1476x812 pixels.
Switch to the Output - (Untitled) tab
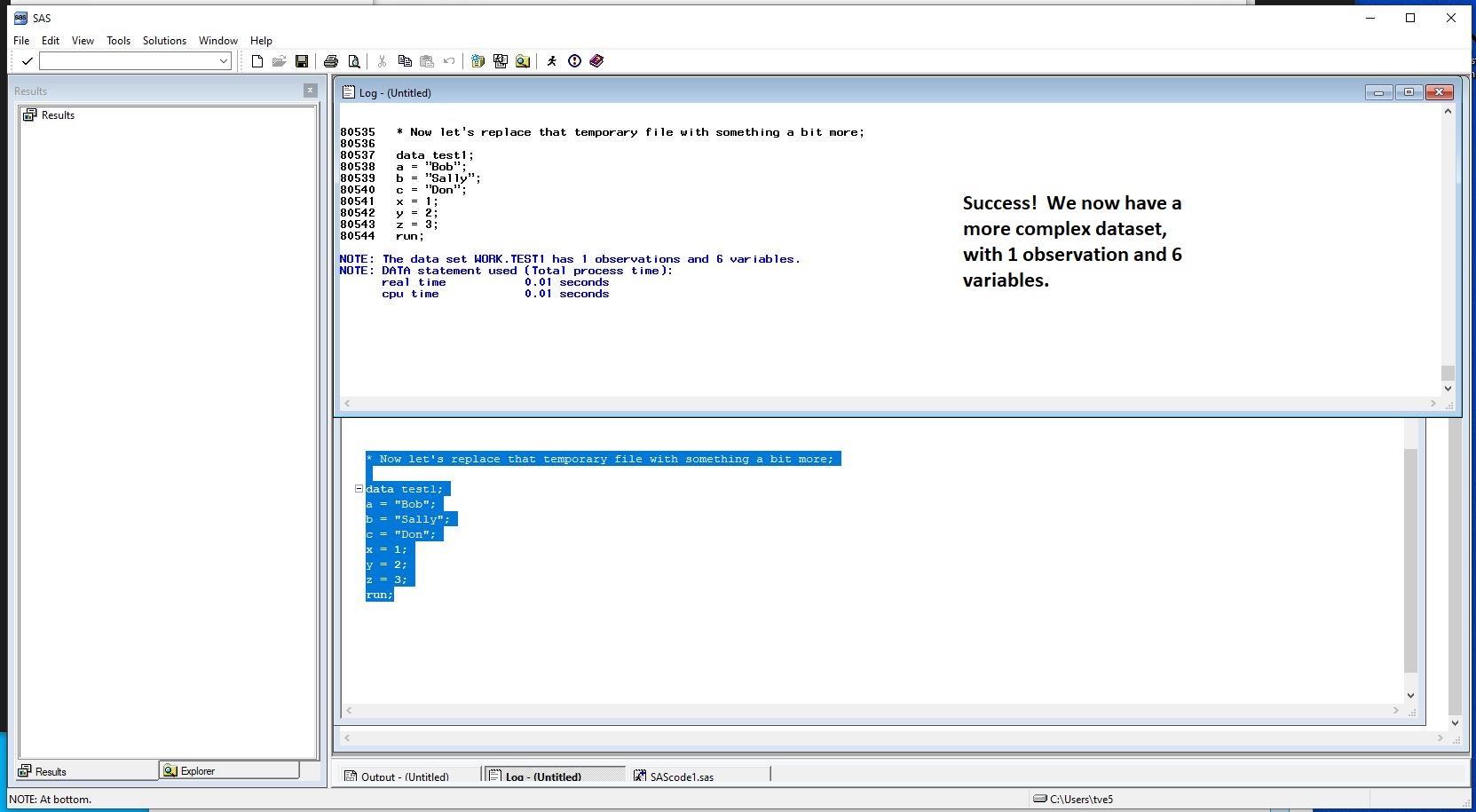click(405, 777)
